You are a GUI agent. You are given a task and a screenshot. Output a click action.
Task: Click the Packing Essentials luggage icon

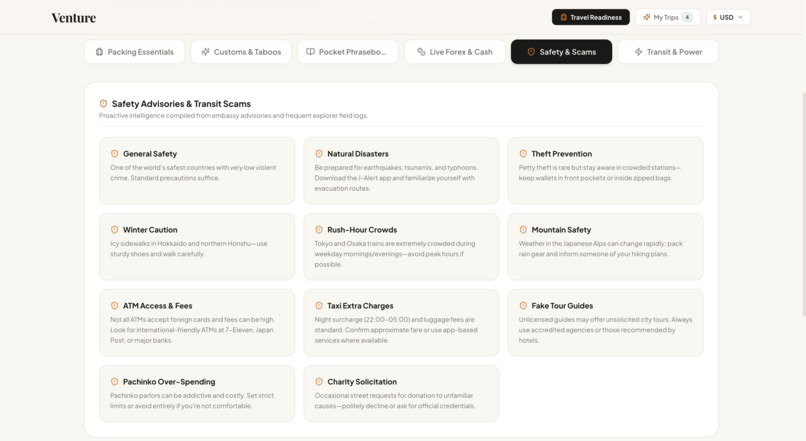[99, 52]
